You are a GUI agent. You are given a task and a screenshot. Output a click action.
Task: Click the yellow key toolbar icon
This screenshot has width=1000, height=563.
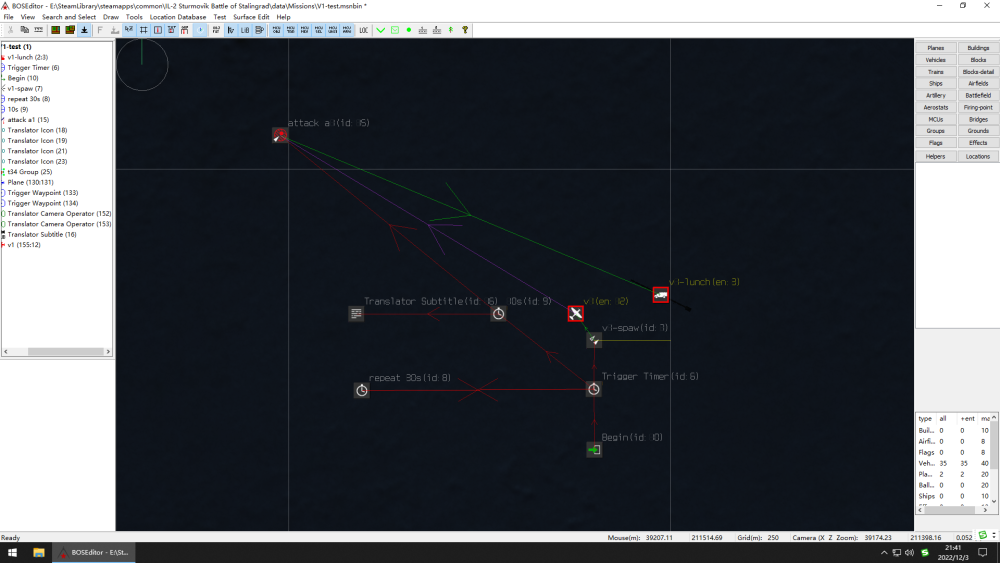[x=465, y=30]
